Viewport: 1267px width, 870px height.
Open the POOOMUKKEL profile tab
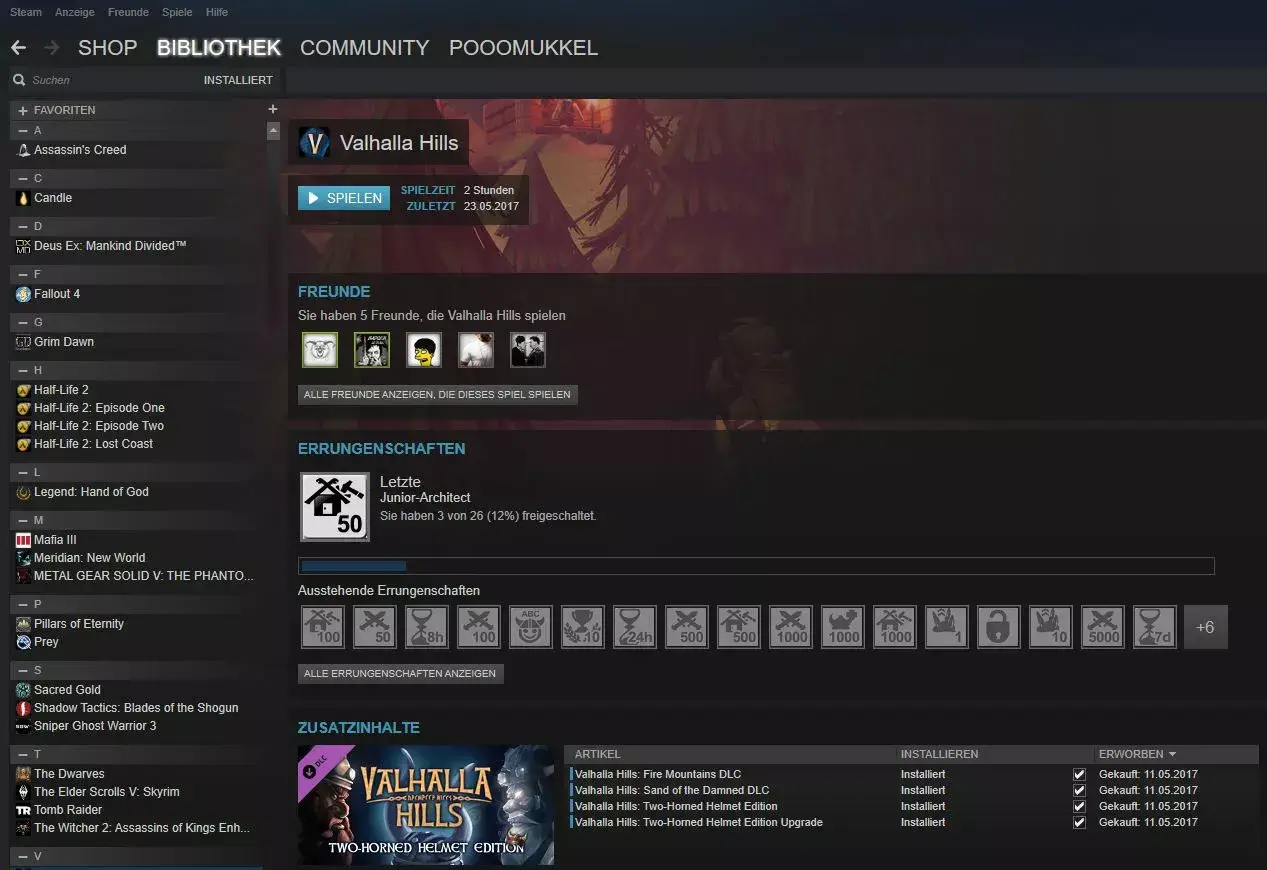point(523,48)
